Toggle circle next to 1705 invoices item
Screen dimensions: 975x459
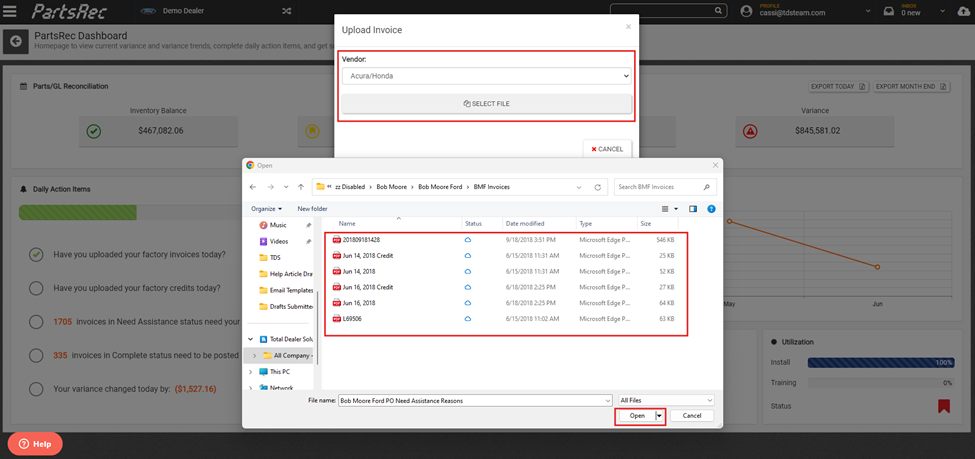pos(36,322)
